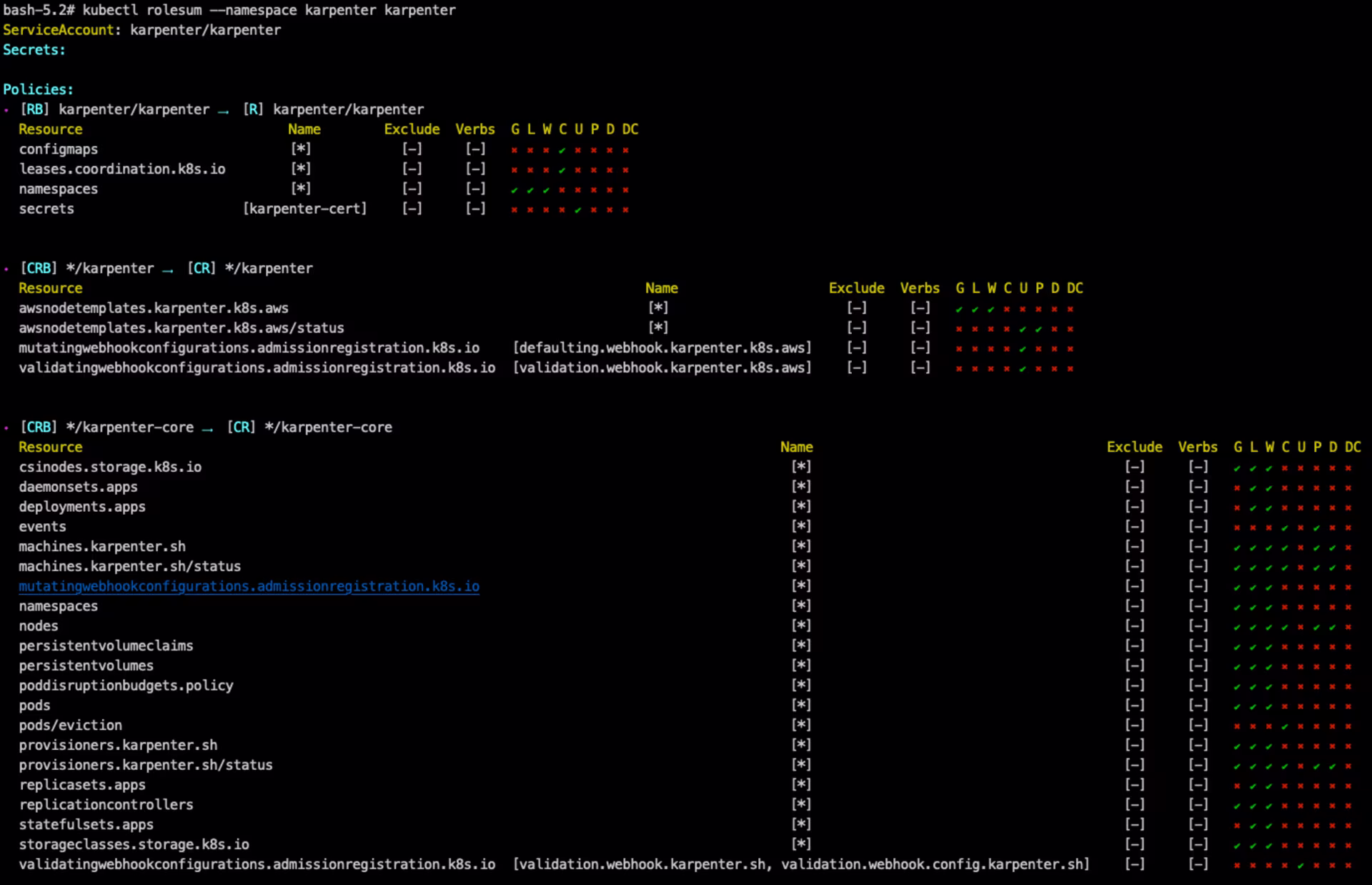Click the [defaulting.webhook.karpenter.k8s.aws] name entry
This screenshot has width=1372, height=885.
662,348
